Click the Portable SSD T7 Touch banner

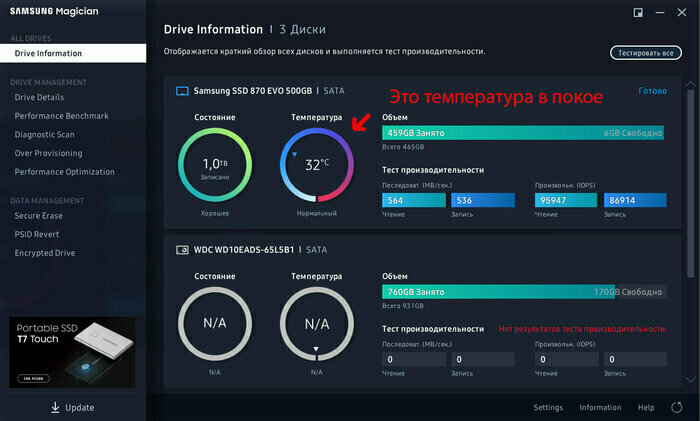(72, 352)
